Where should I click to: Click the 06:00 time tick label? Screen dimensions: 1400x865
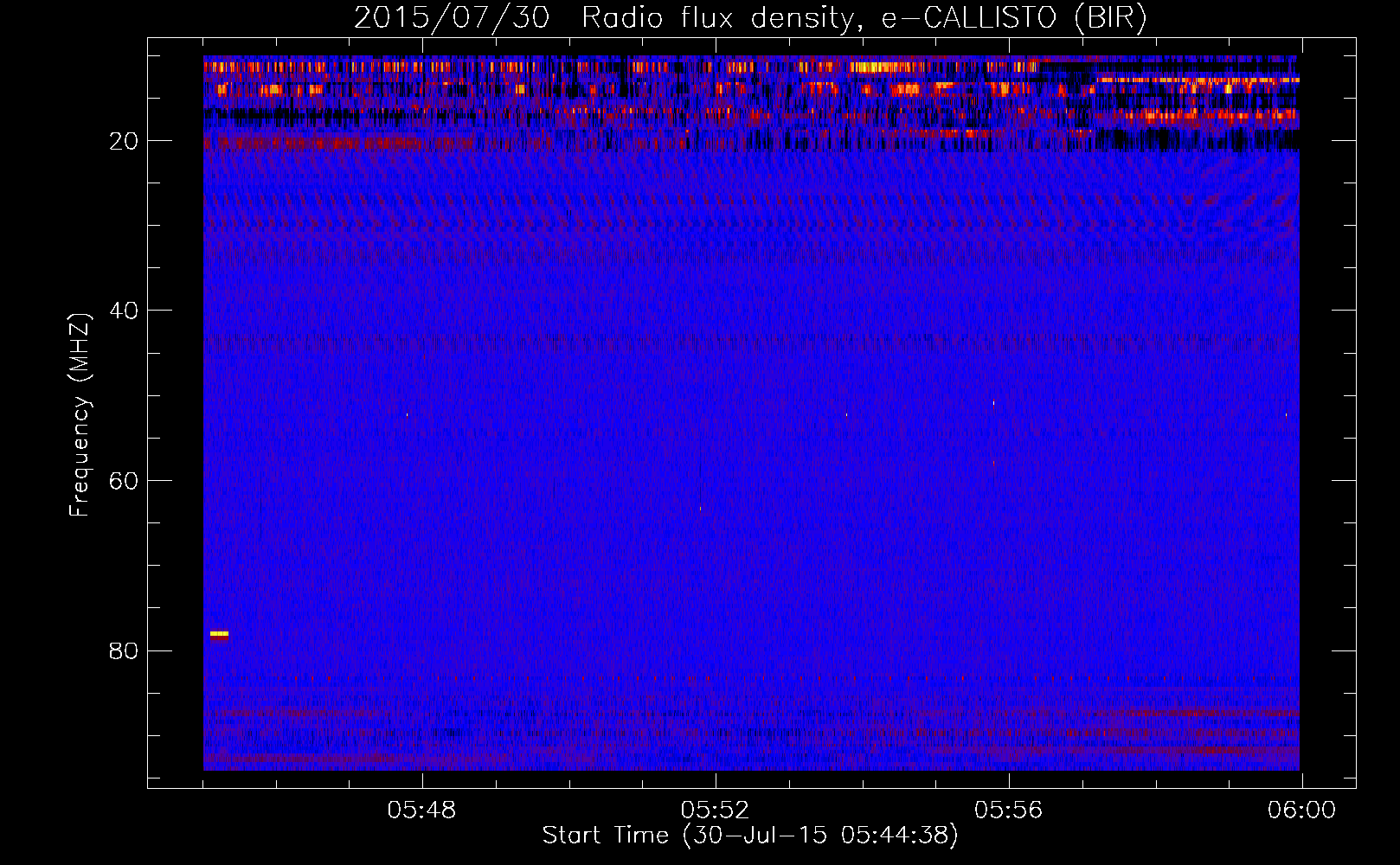[1301, 811]
